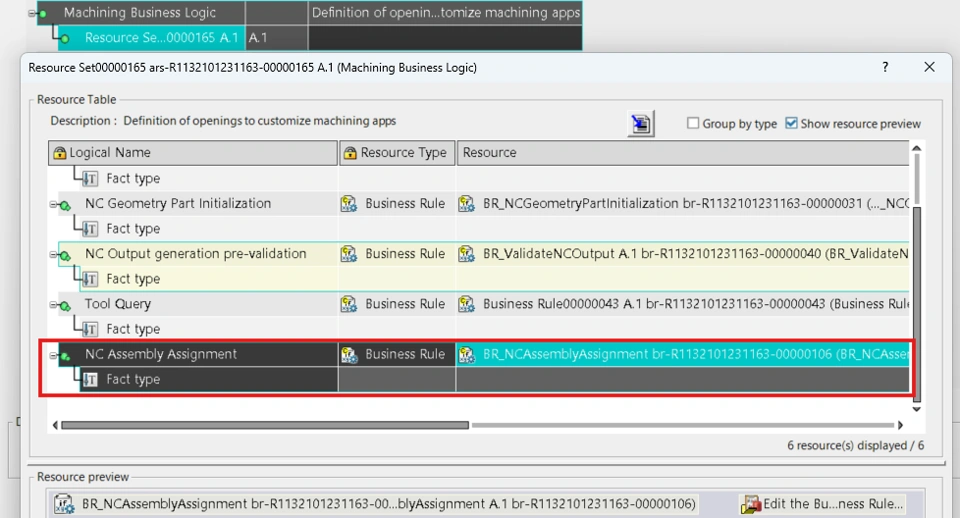
Task: Click green node icon beside Machining Business Logic
Action: pyautogui.click(x=42, y=13)
